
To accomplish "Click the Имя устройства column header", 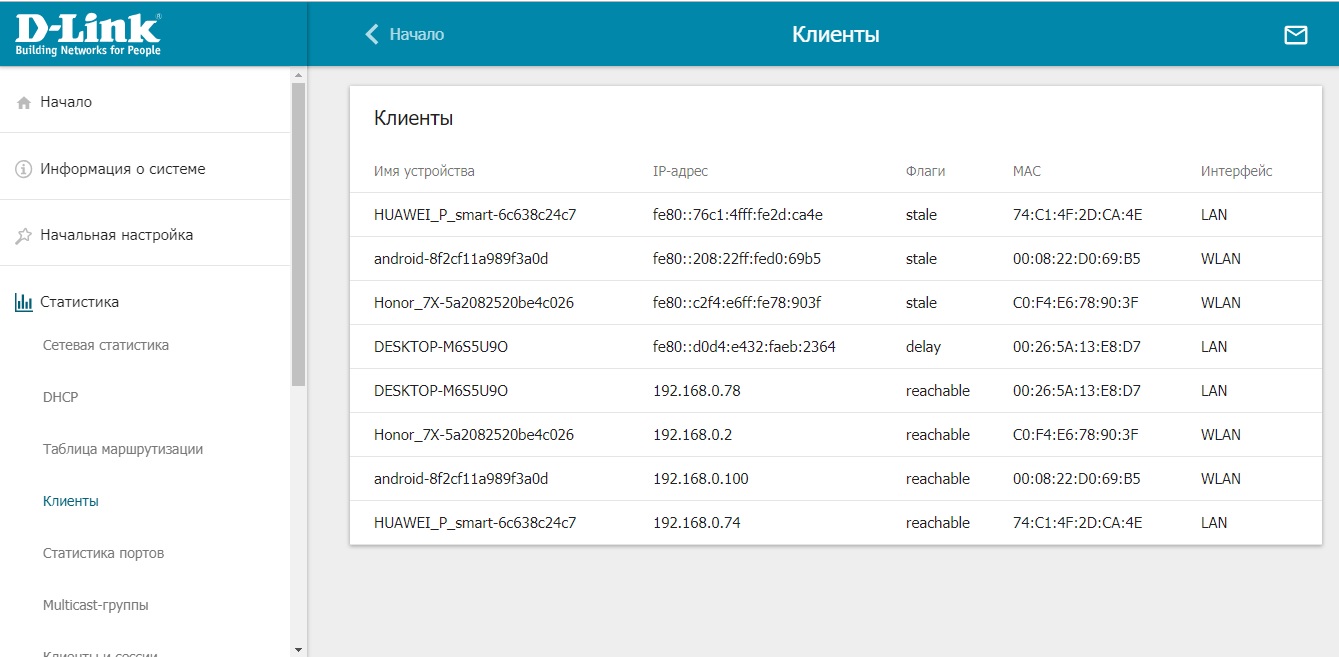I will click(424, 171).
